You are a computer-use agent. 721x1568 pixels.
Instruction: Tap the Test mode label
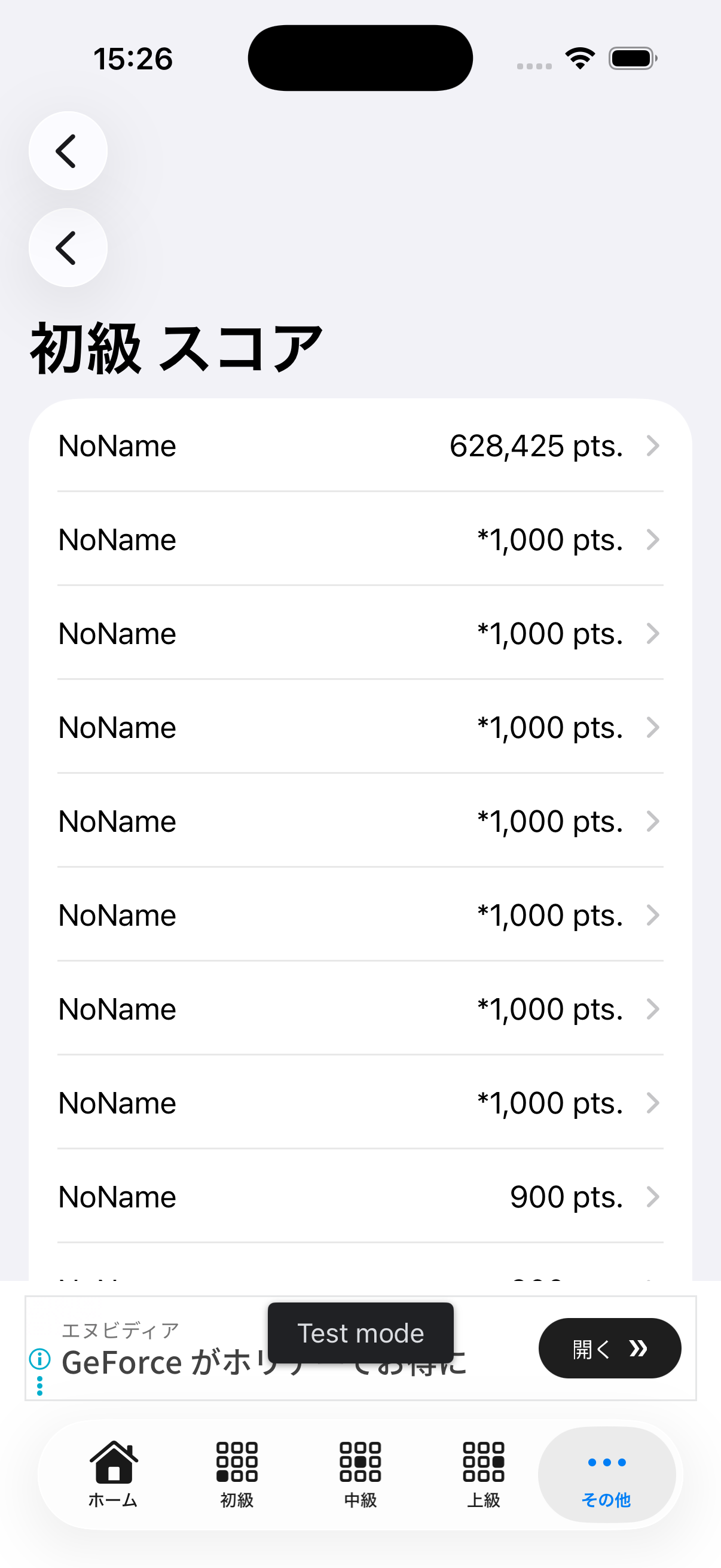pos(360,1333)
